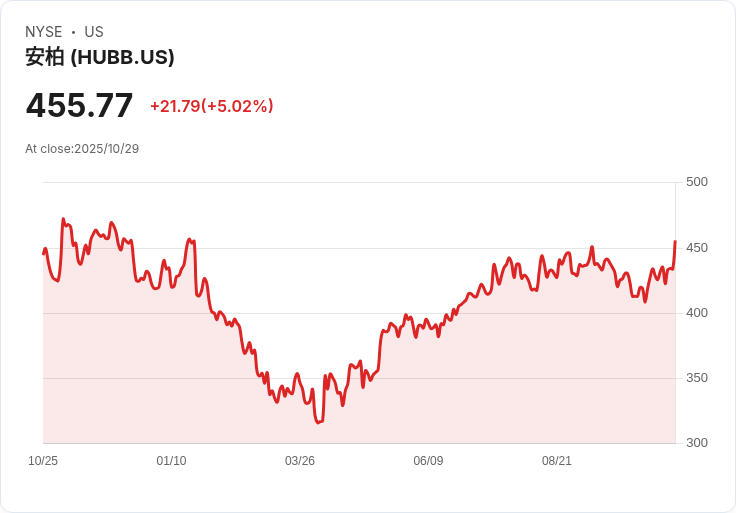736x513 pixels.
Task: Click the price line's latest endpoint
Action: [x=675, y=241]
